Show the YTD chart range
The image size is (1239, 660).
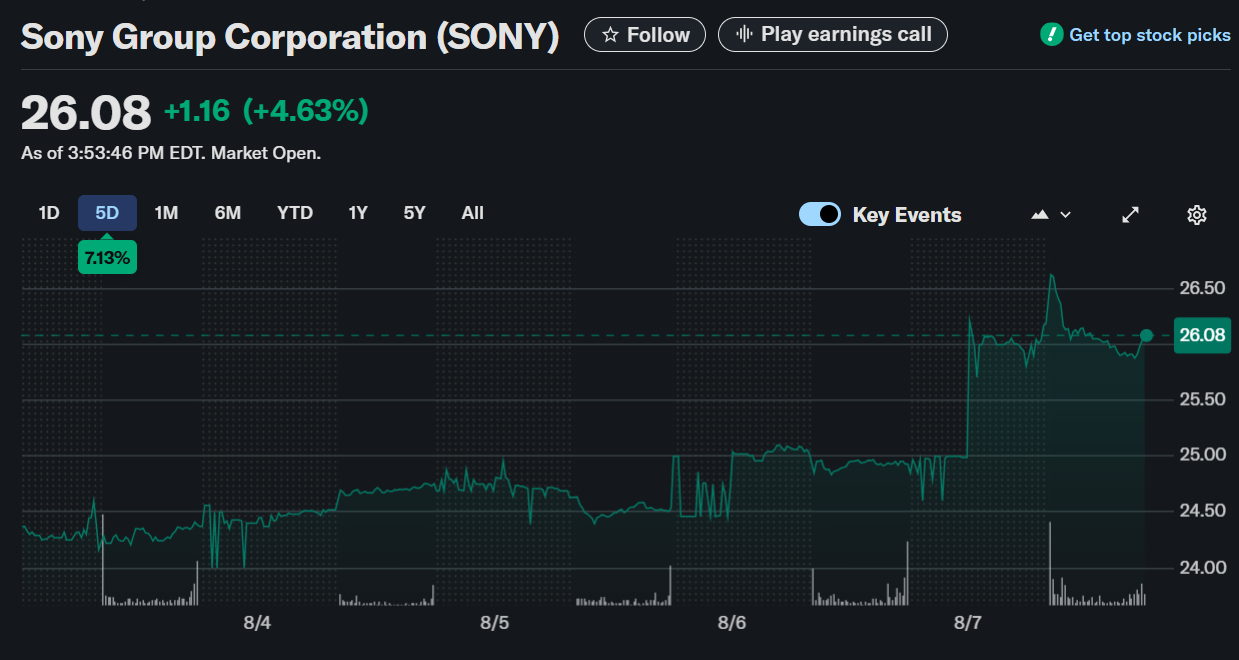click(x=295, y=213)
